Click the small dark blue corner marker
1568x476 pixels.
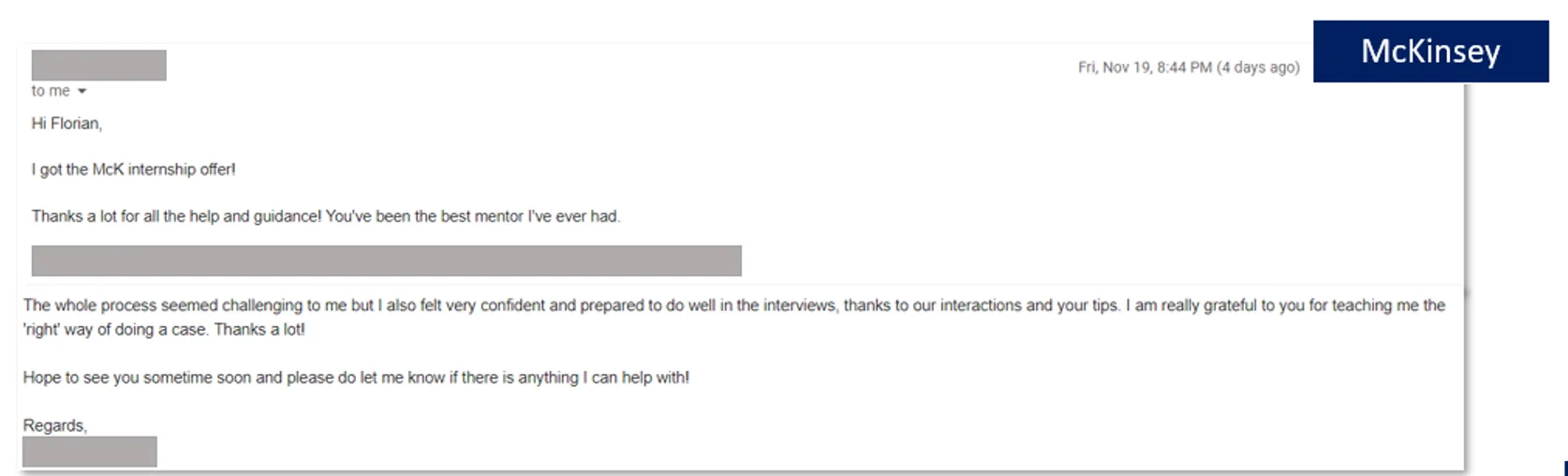1565,469
